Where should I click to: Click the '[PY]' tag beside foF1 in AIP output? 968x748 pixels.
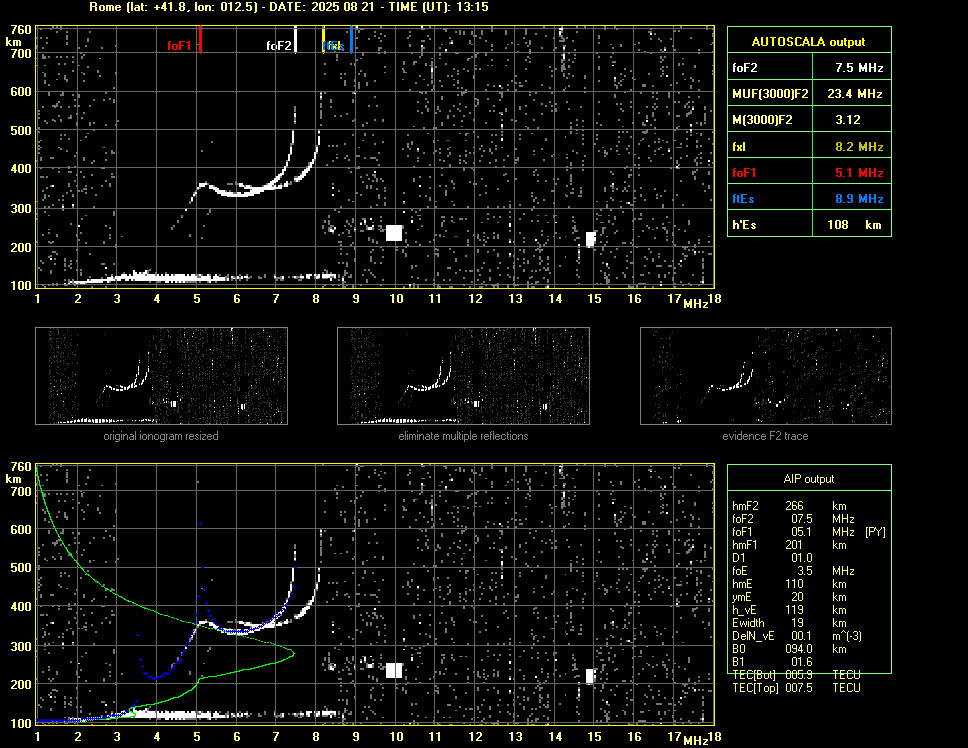(x=875, y=532)
